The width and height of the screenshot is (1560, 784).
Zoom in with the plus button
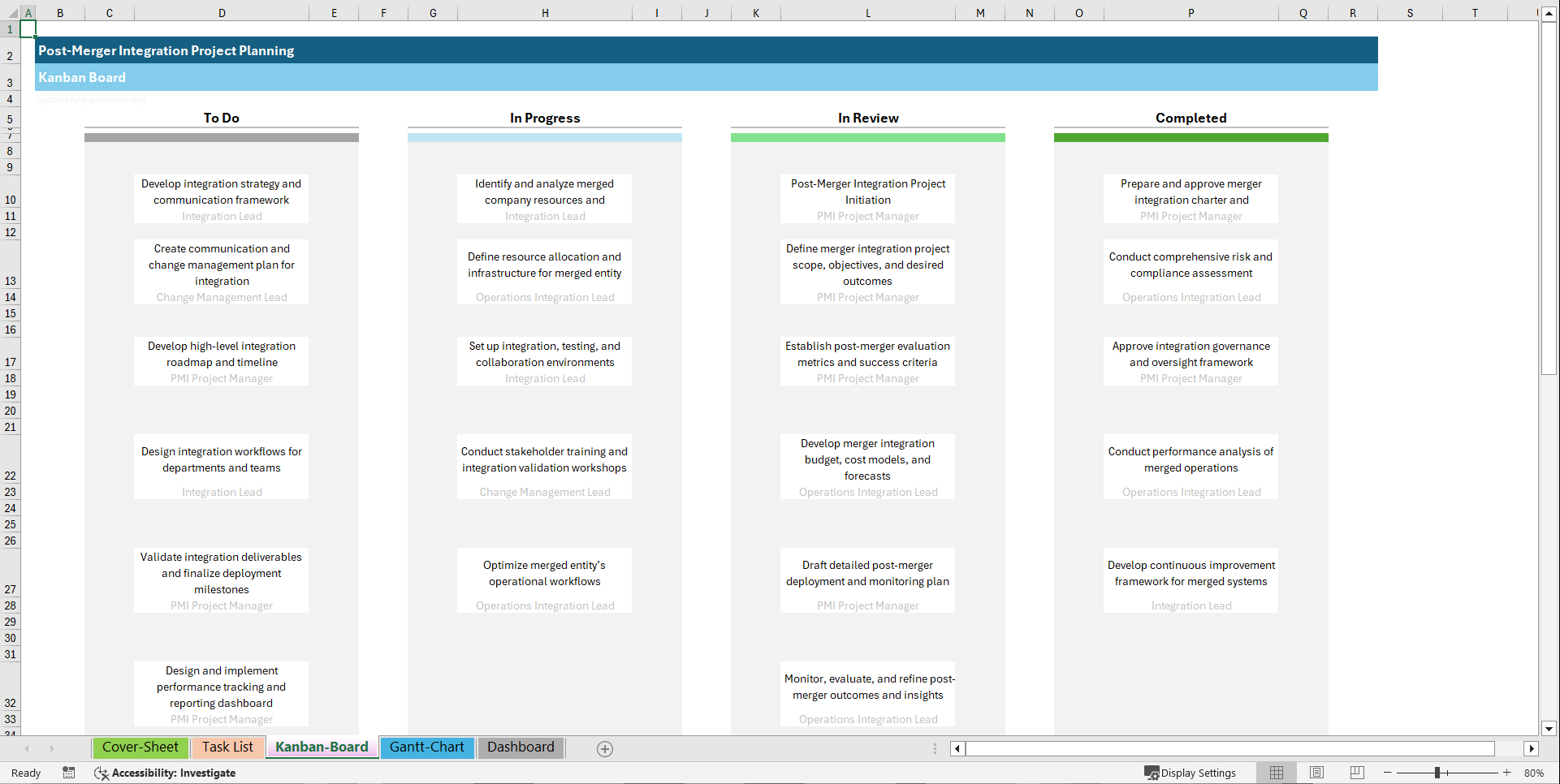1506,773
